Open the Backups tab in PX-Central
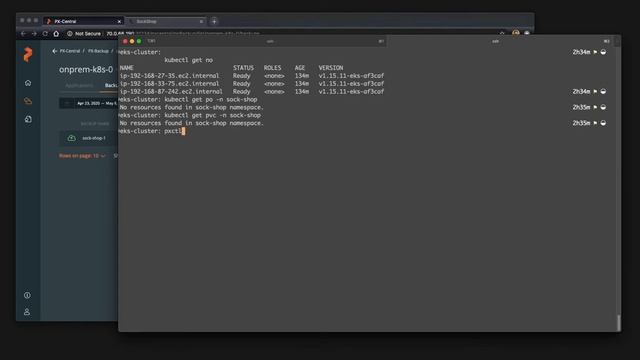 [111, 85]
